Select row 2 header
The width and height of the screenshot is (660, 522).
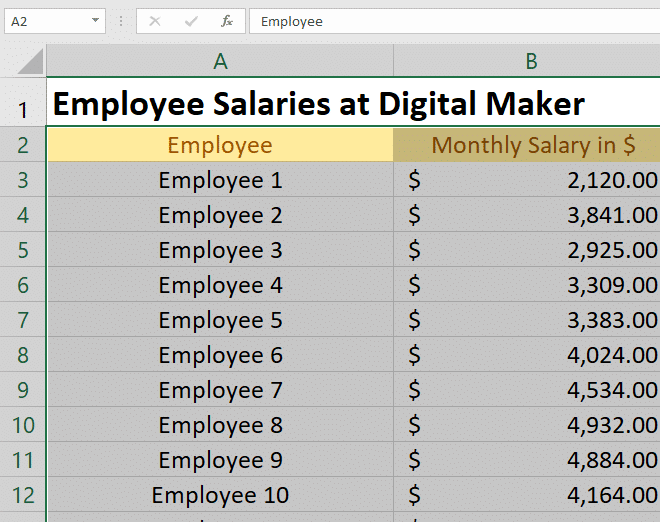tap(23, 145)
